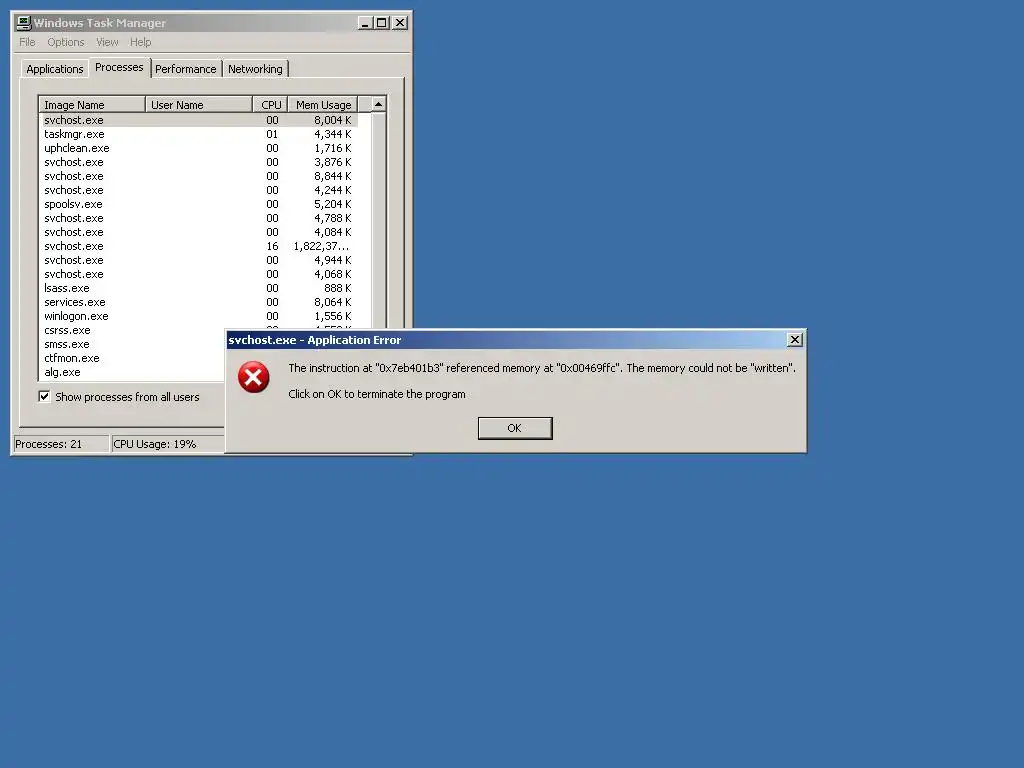Viewport: 1024px width, 768px height.
Task: Select the services.exe process row
Action: [200, 302]
